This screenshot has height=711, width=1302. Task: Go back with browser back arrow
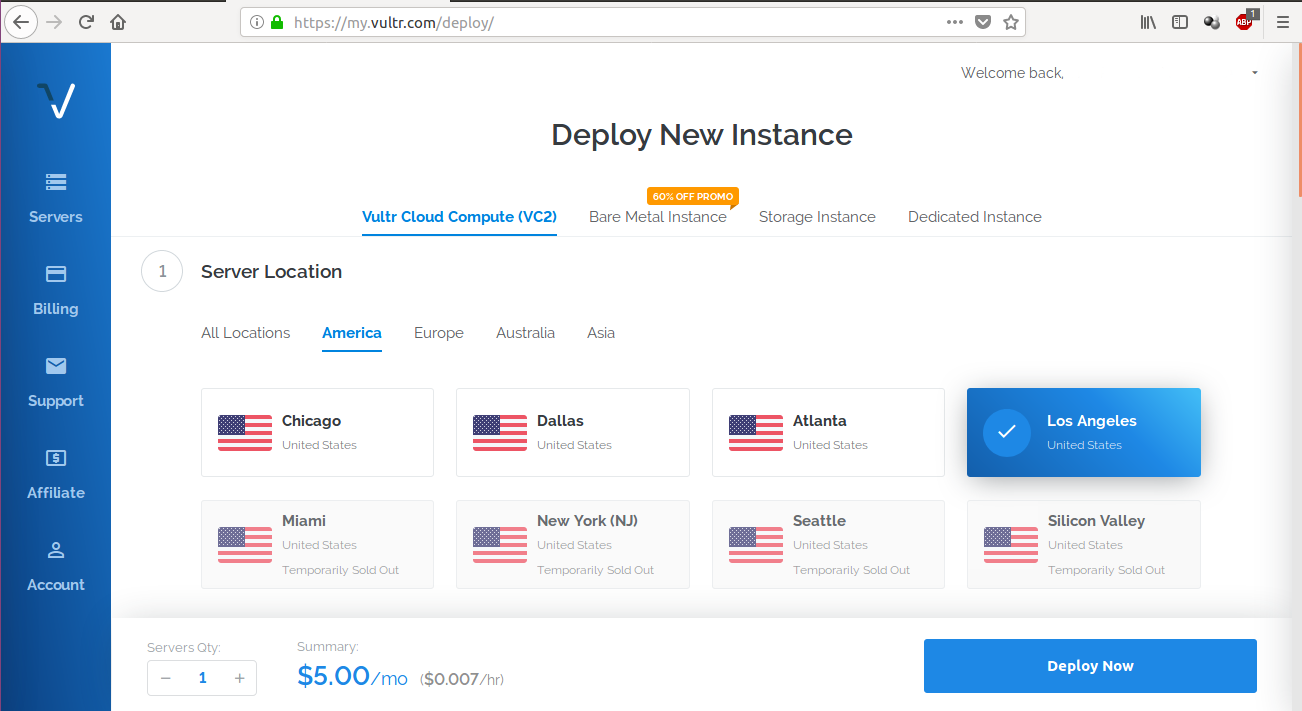(21, 21)
